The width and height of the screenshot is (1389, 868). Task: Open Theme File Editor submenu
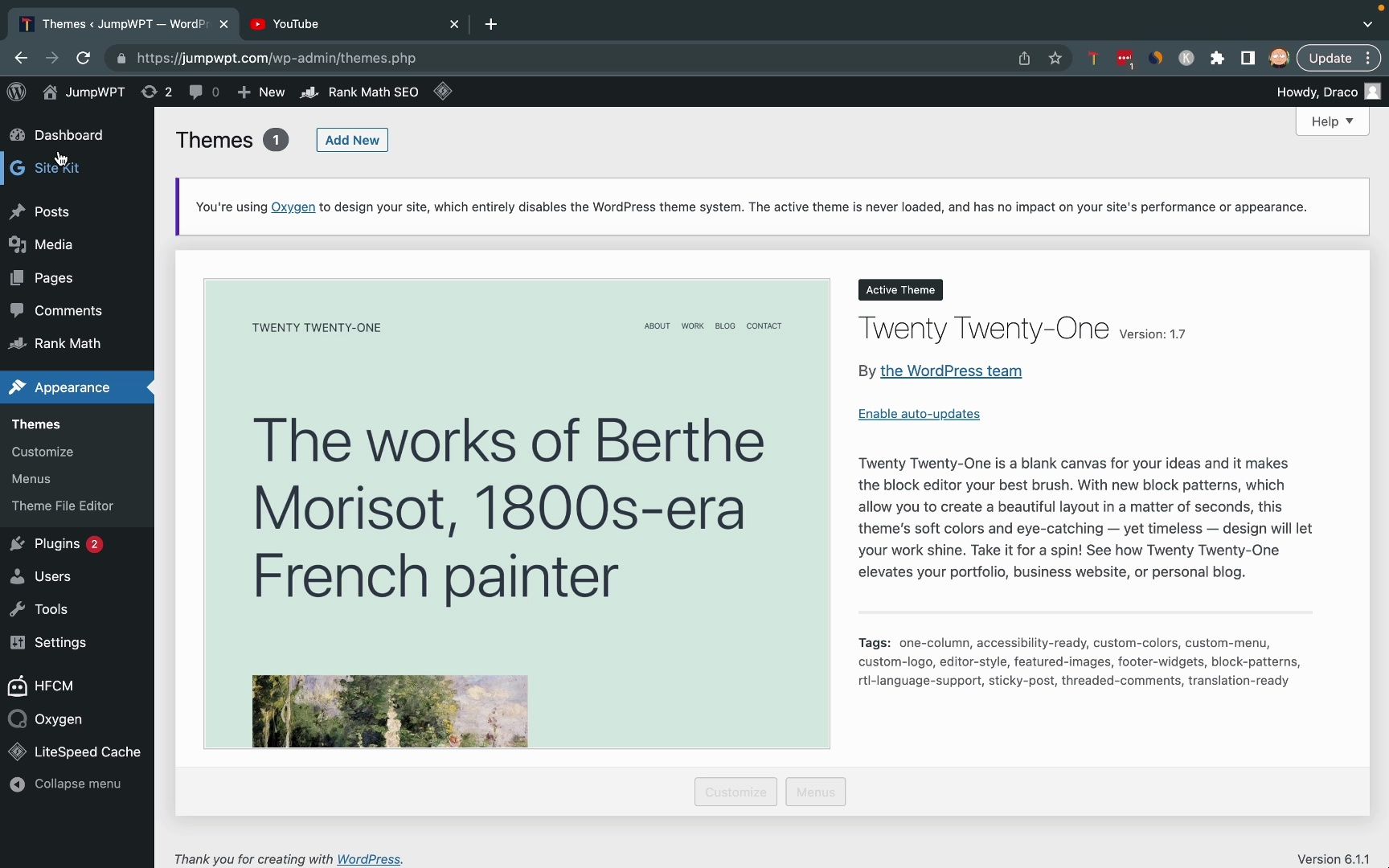click(x=63, y=506)
